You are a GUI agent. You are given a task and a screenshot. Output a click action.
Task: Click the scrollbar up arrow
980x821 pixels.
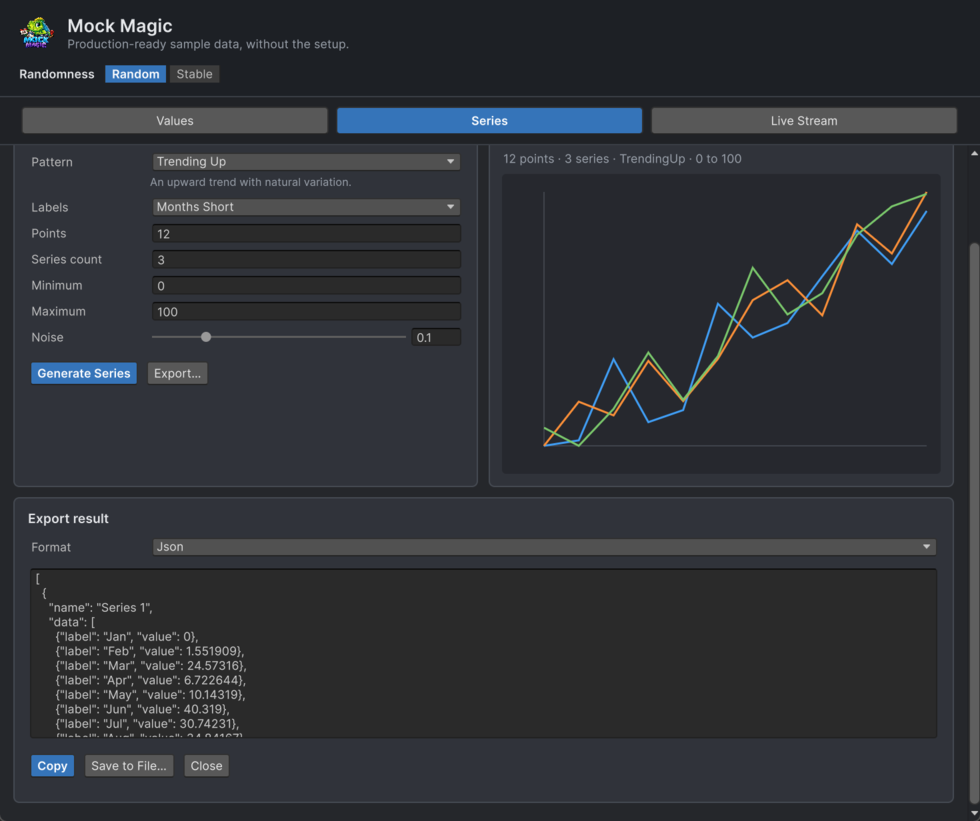(x=974, y=153)
